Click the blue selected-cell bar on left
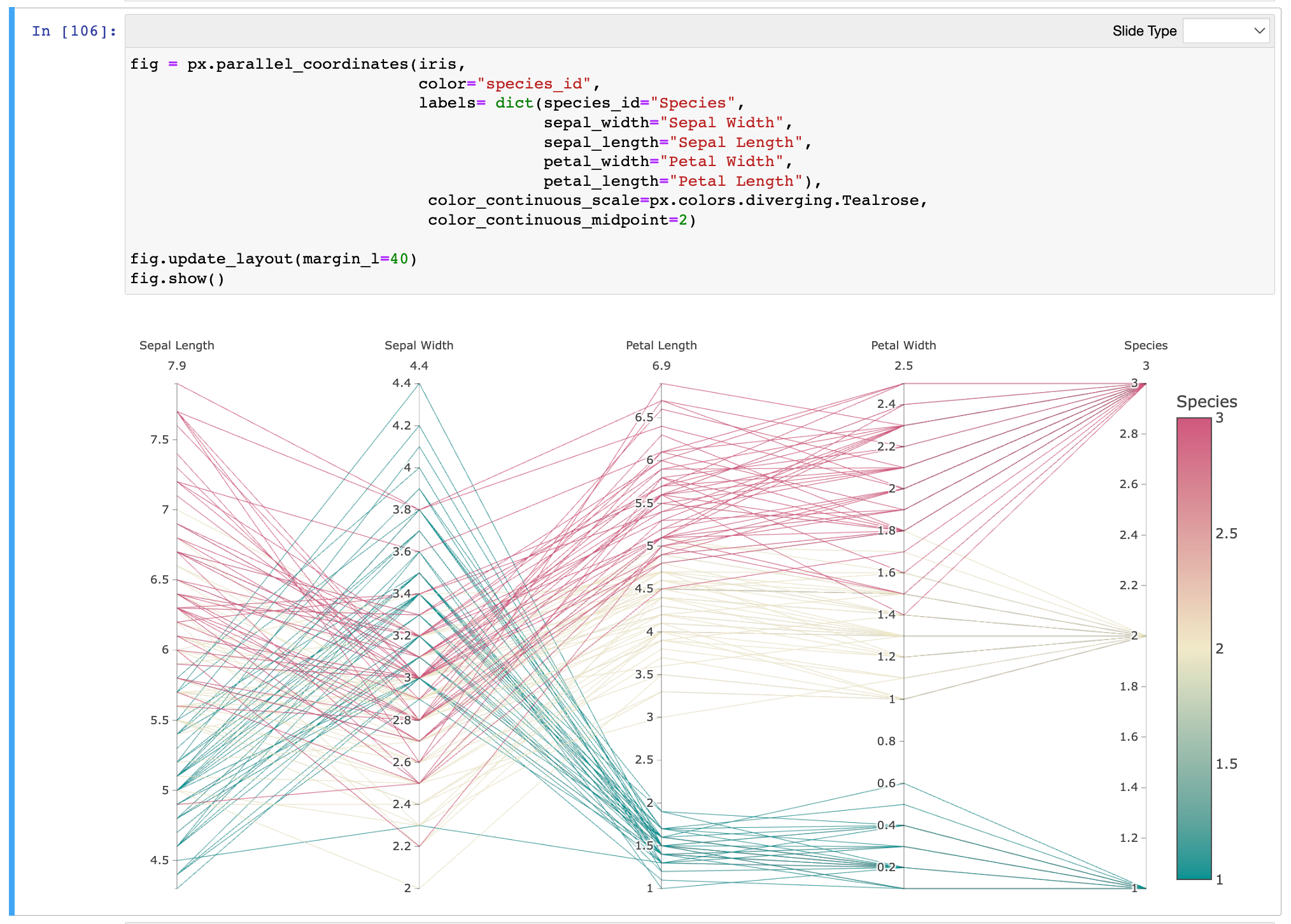The width and height of the screenshot is (1291, 924). pyautogui.click(x=11, y=461)
